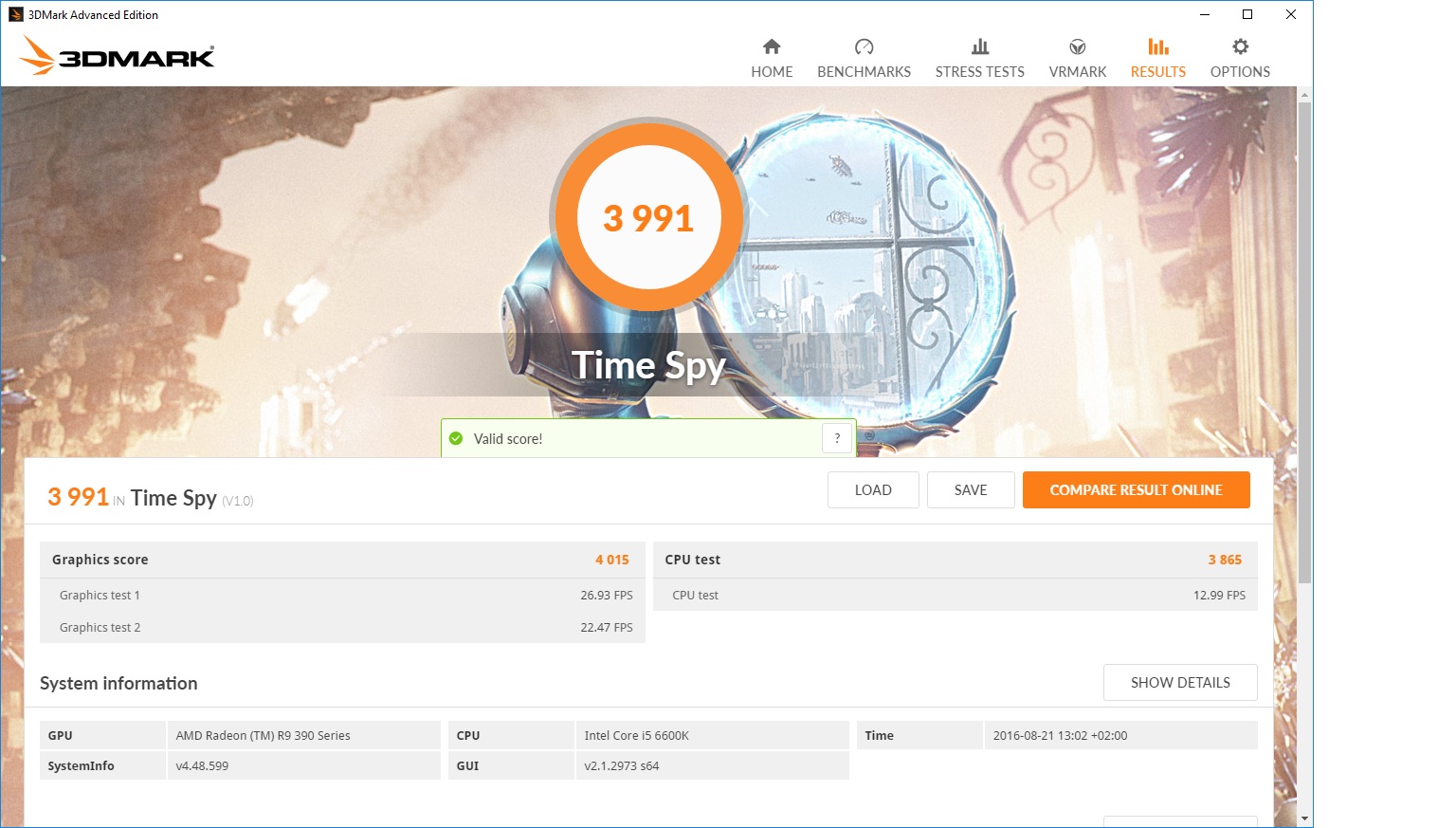Click the 12.99 FPS value

(1219, 596)
